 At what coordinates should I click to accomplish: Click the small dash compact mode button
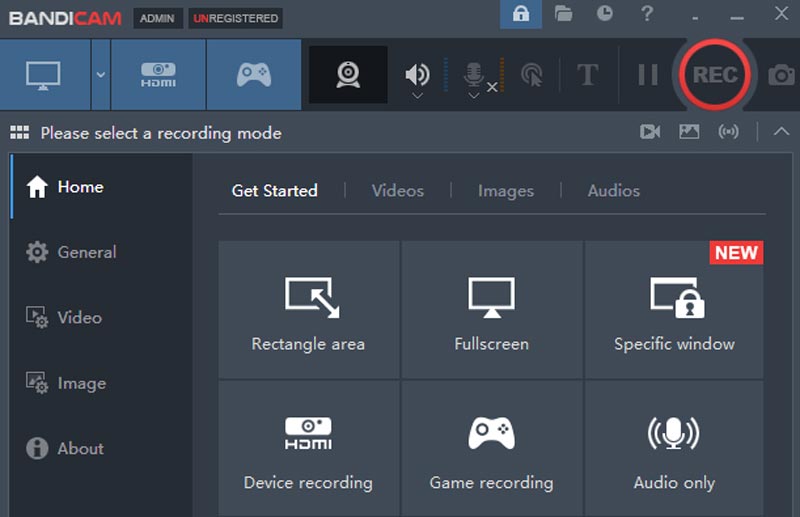[x=695, y=16]
